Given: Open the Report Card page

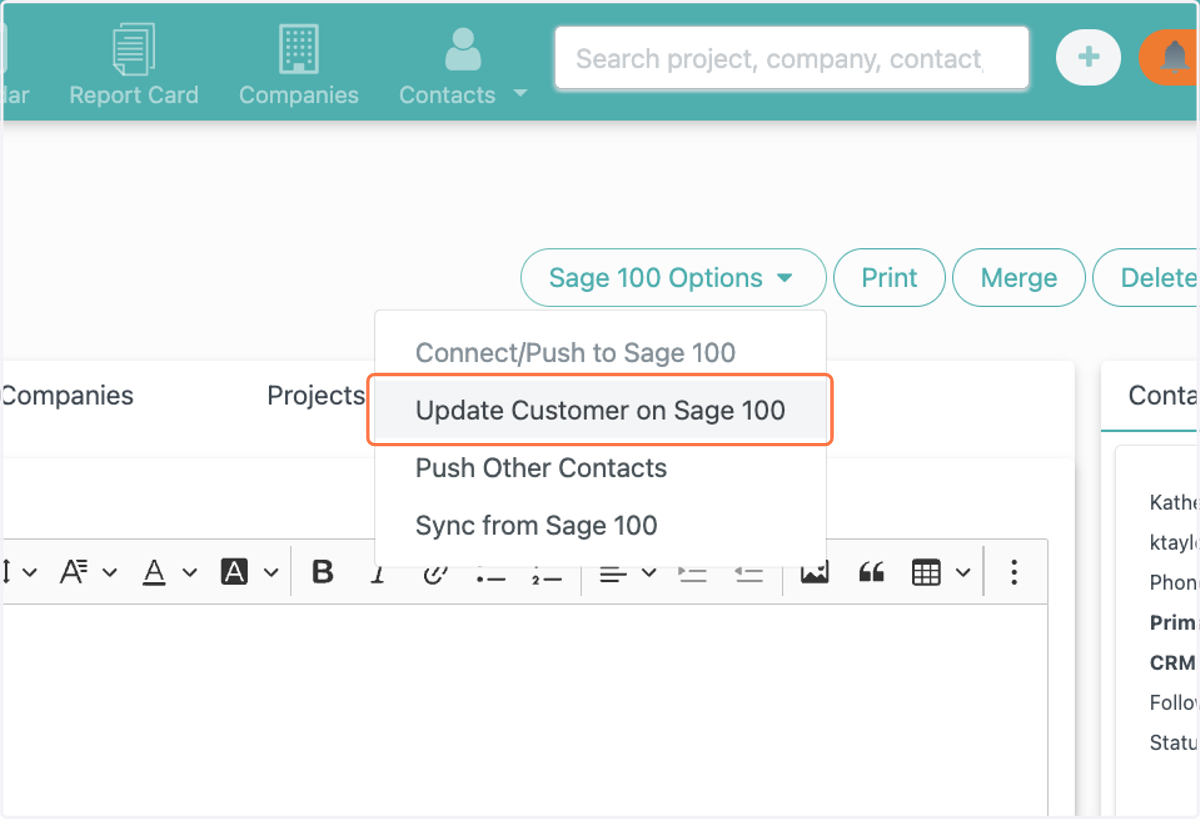Looking at the screenshot, I should (x=133, y=67).
